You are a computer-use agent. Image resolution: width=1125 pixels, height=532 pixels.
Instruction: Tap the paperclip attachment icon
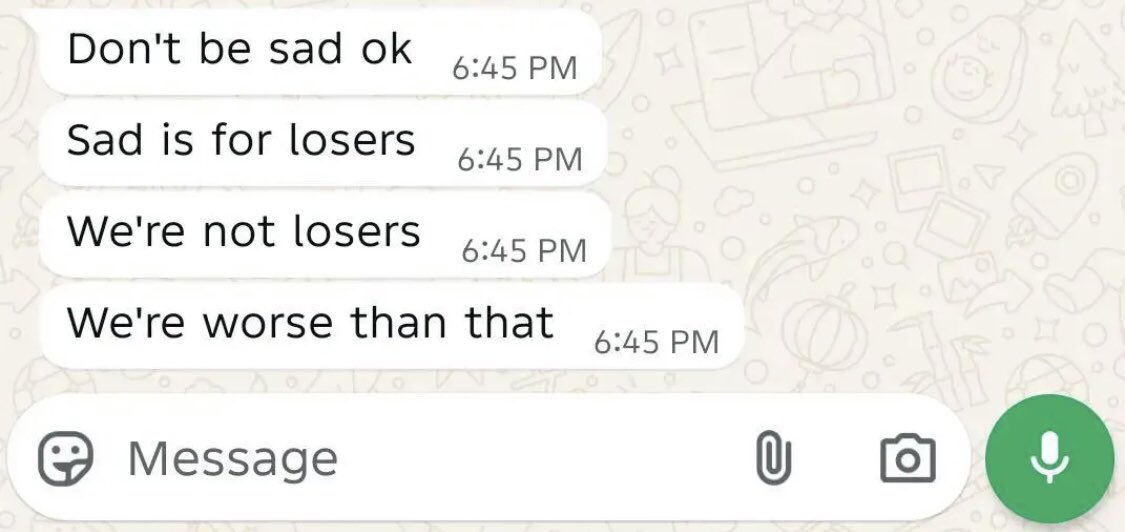[x=773, y=458]
